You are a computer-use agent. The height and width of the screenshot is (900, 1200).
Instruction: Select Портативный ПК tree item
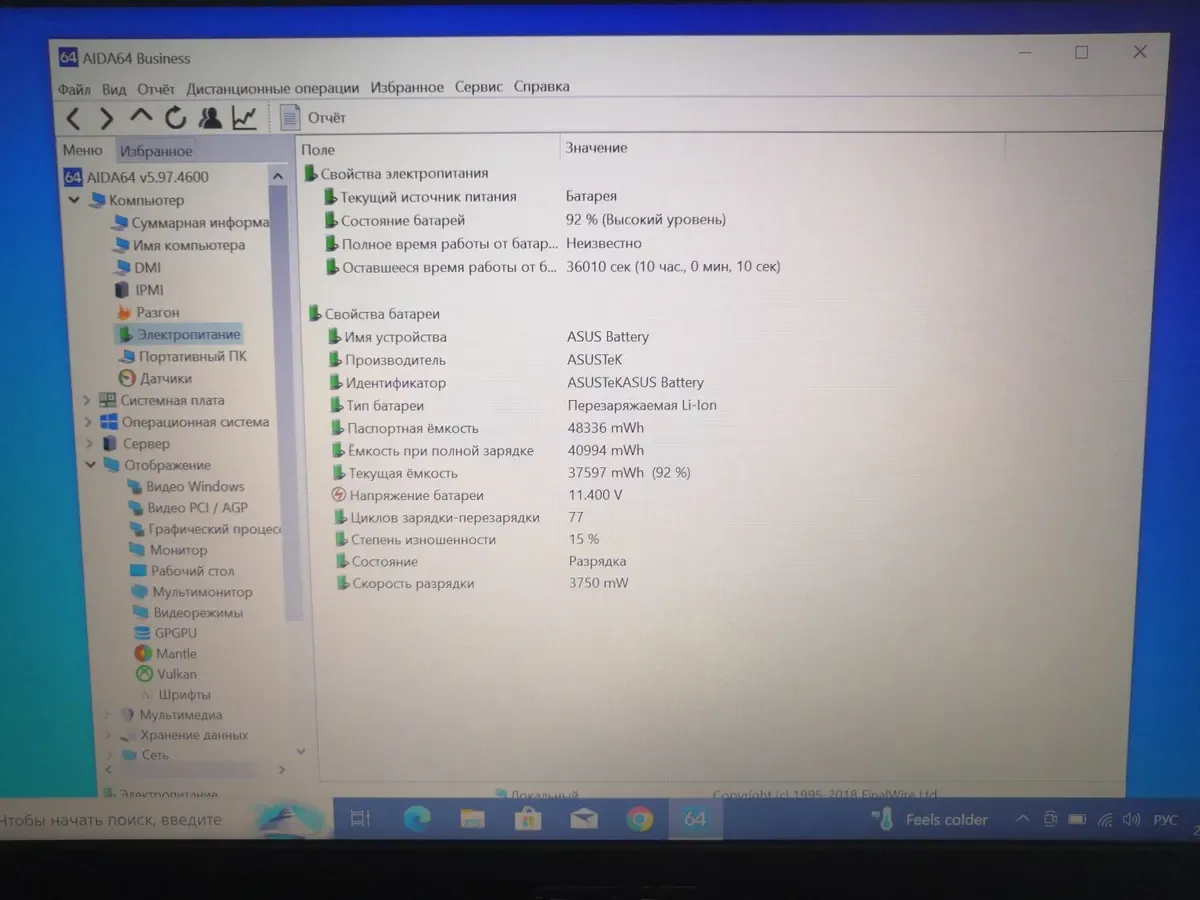[192, 356]
